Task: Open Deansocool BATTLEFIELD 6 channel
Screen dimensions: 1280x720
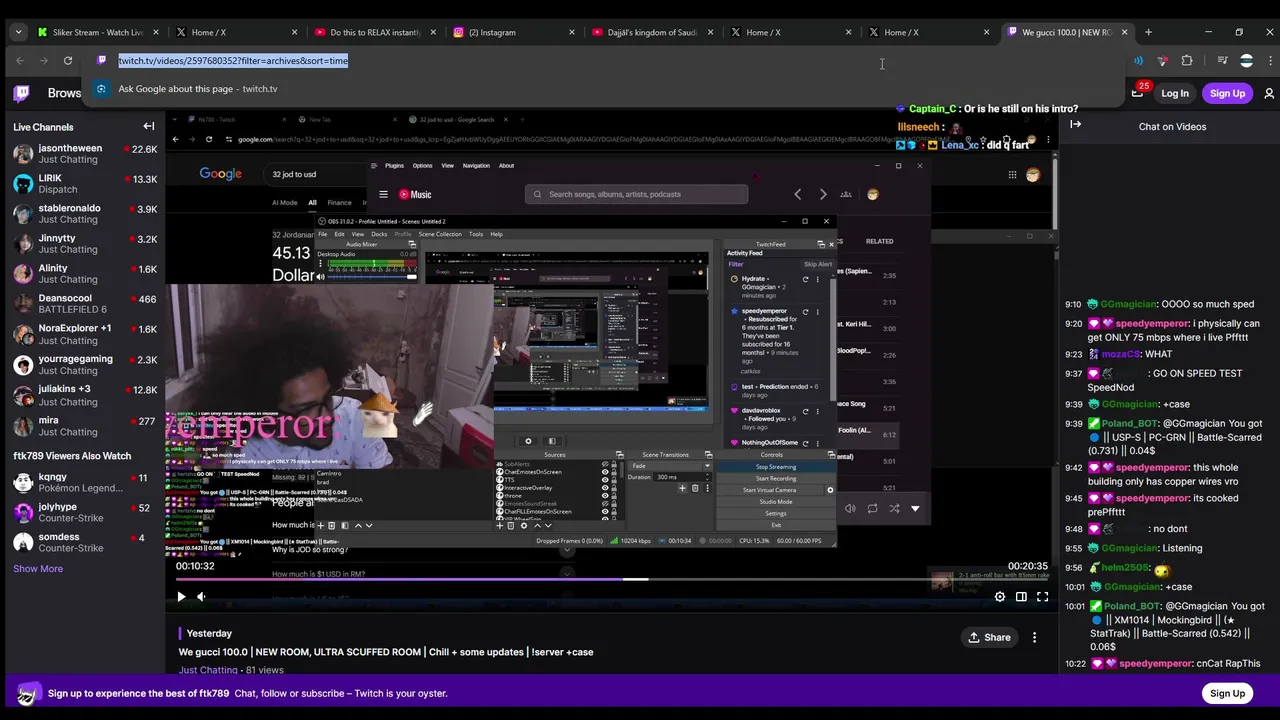Action: (85, 304)
